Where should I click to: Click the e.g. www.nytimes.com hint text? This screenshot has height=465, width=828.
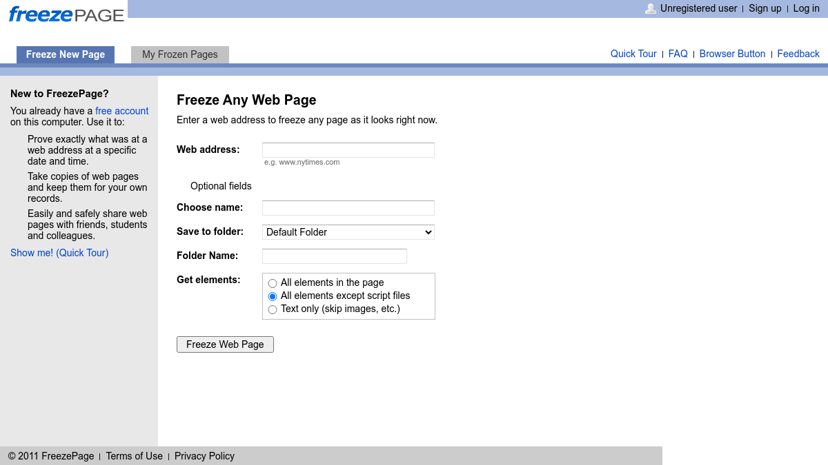pos(302,162)
